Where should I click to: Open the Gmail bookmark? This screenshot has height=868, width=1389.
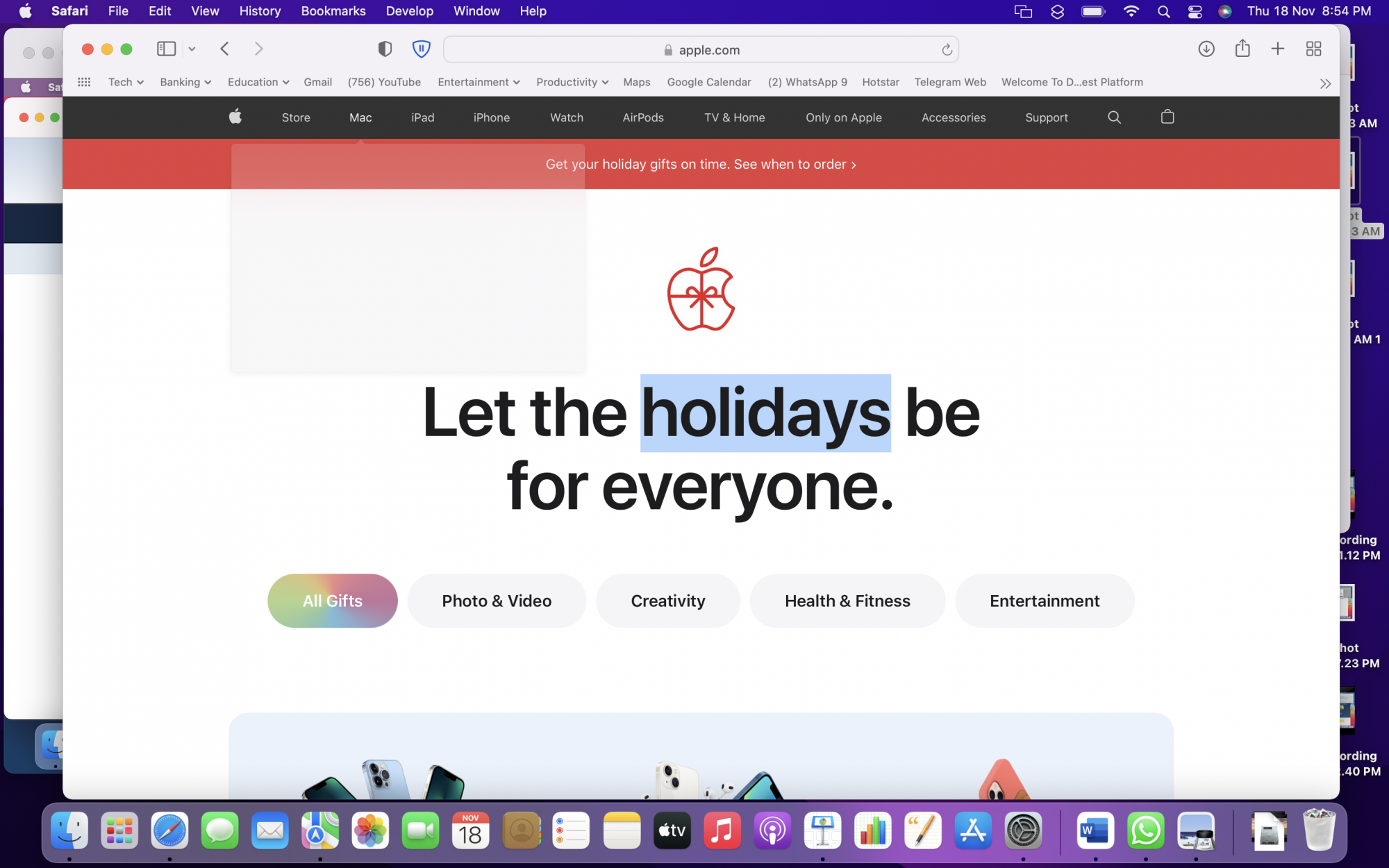(x=317, y=82)
